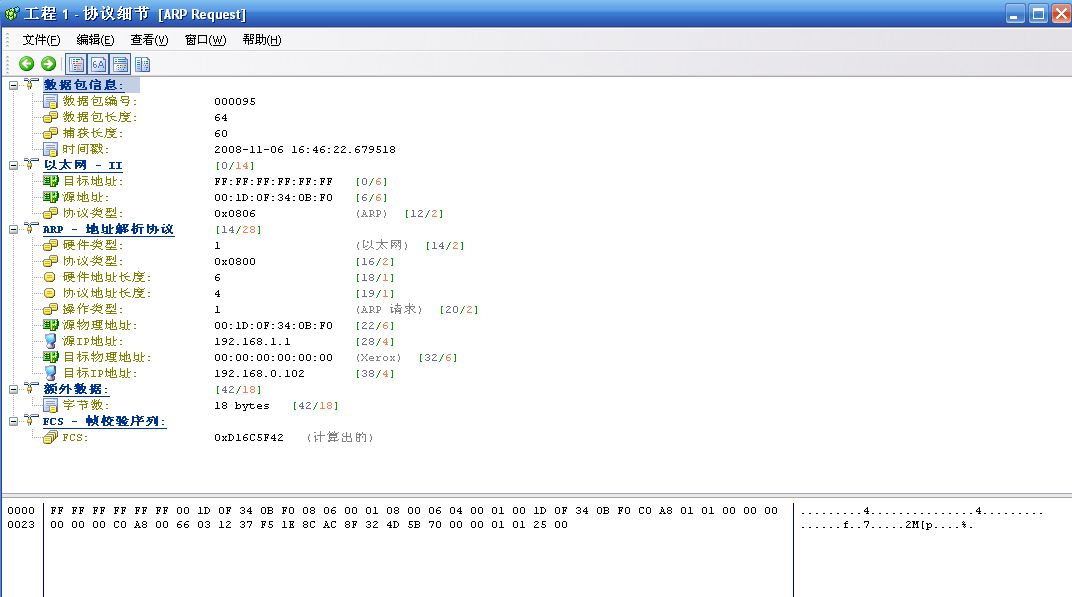
Task: Click the destination MAC FF:FF:FF:FF:FF:FF
Action: click(x=273, y=181)
